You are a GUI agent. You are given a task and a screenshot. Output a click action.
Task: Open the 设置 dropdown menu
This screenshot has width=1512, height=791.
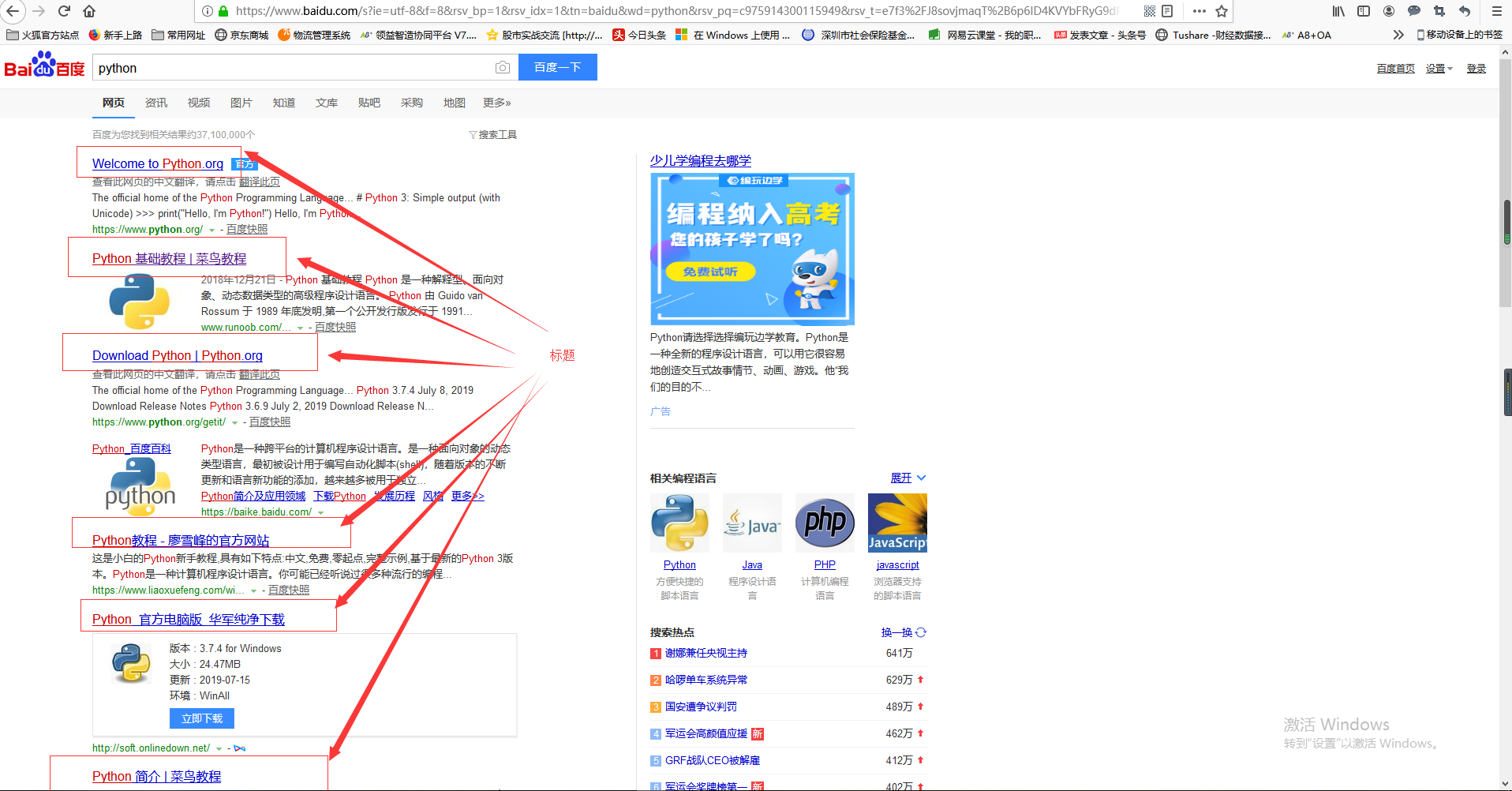[1439, 69]
